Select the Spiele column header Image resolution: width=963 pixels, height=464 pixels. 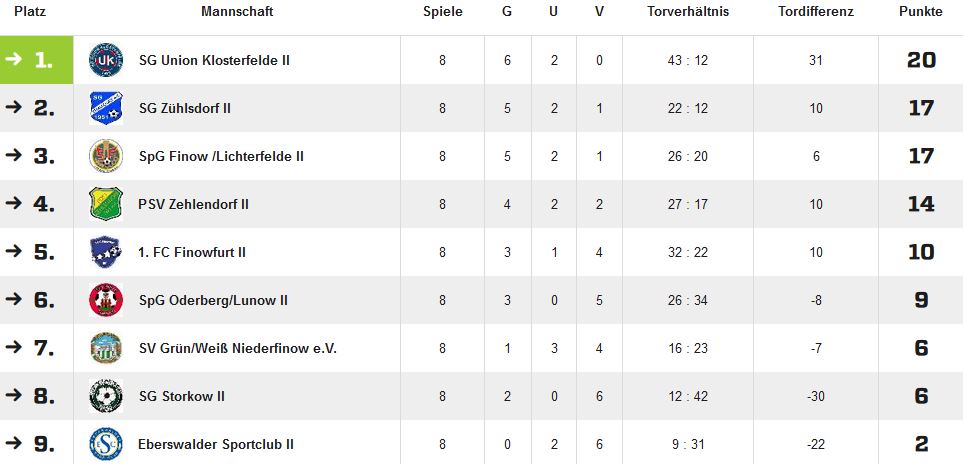point(443,12)
